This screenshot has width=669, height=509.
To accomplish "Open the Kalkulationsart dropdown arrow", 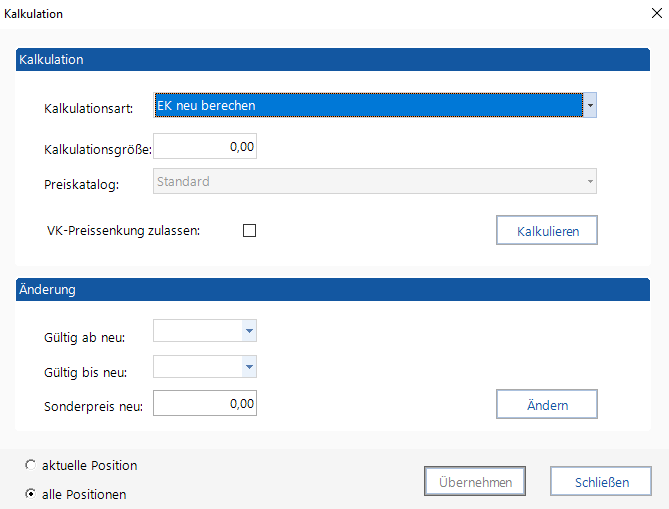I will coord(590,105).
